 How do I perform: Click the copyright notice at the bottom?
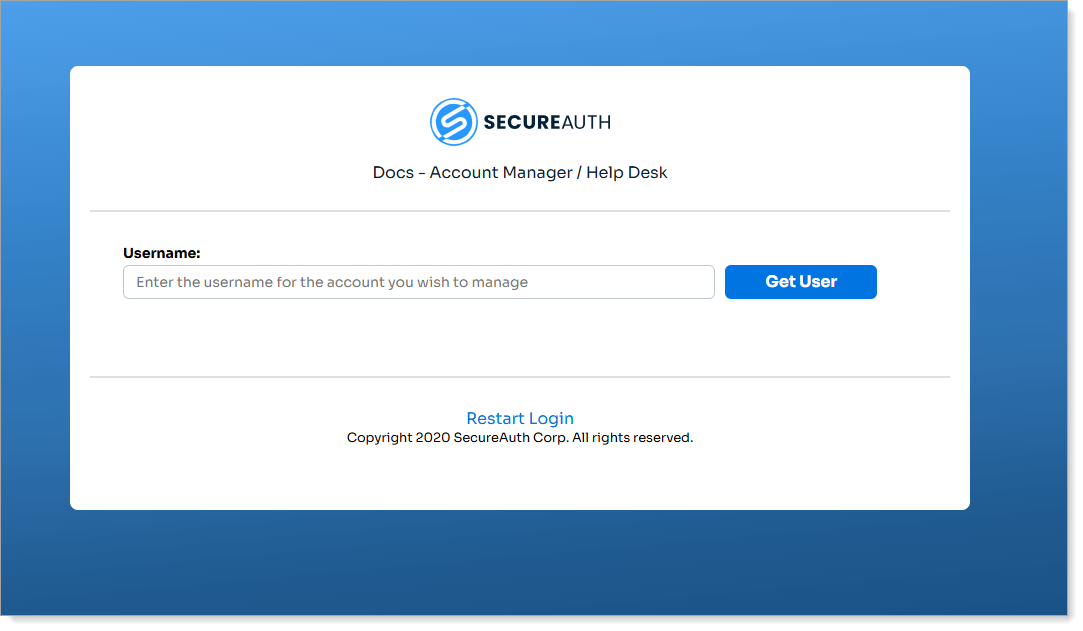tap(520, 437)
